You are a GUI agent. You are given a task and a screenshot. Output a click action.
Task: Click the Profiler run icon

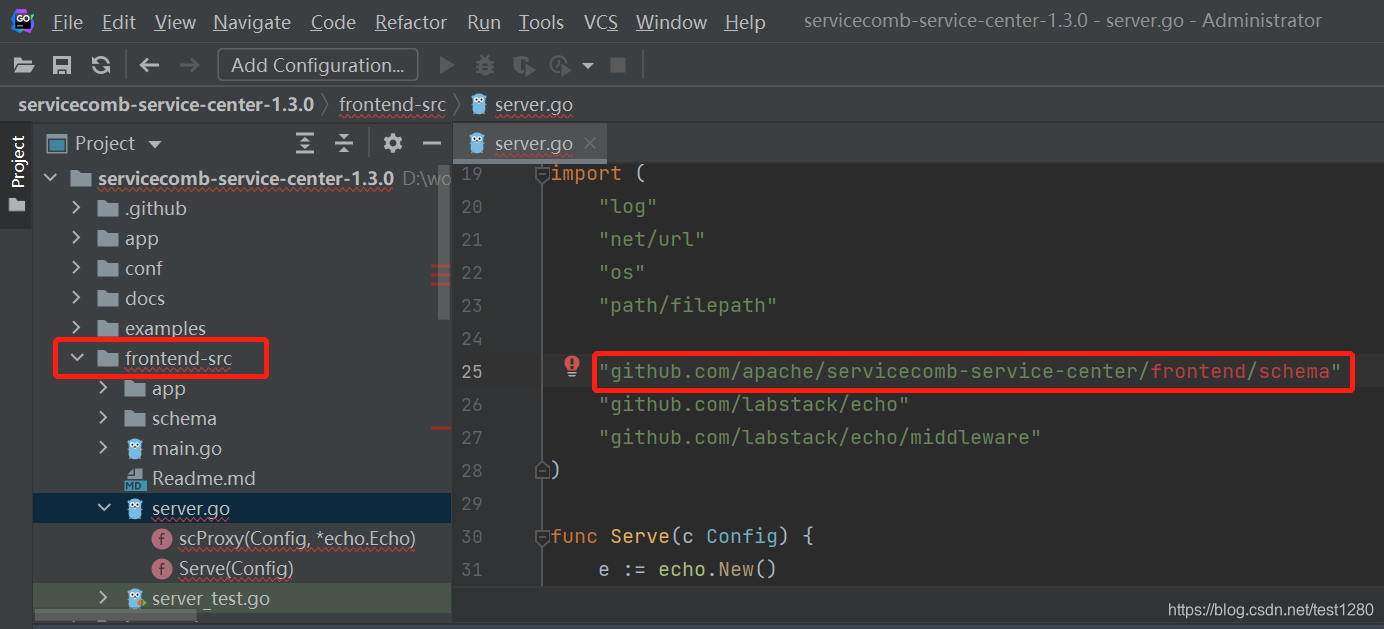tap(559, 65)
